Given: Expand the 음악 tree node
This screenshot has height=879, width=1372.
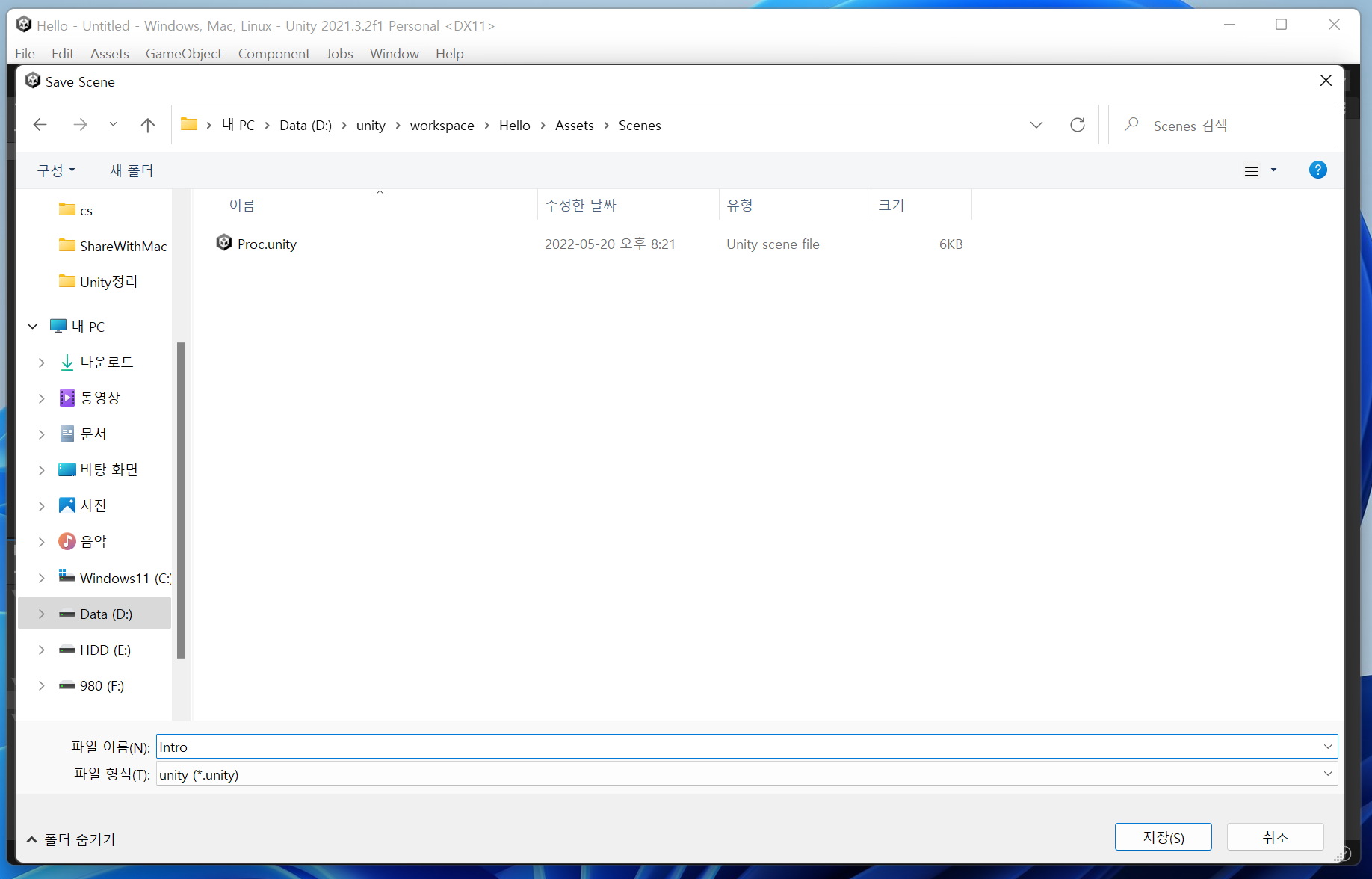Looking at the screenshot, I should click(42, 542).
